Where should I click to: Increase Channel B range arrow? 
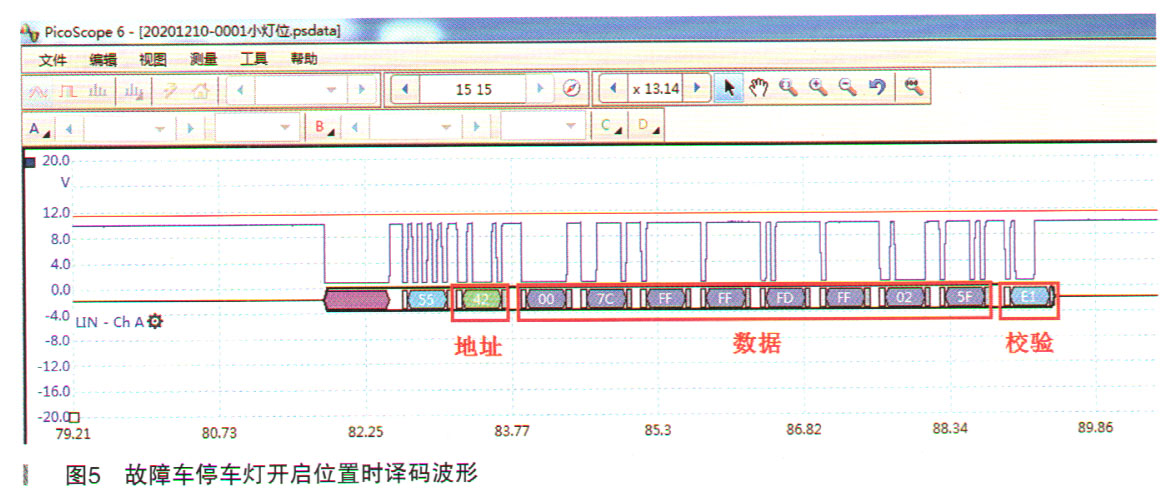click(x=477, y=128)
